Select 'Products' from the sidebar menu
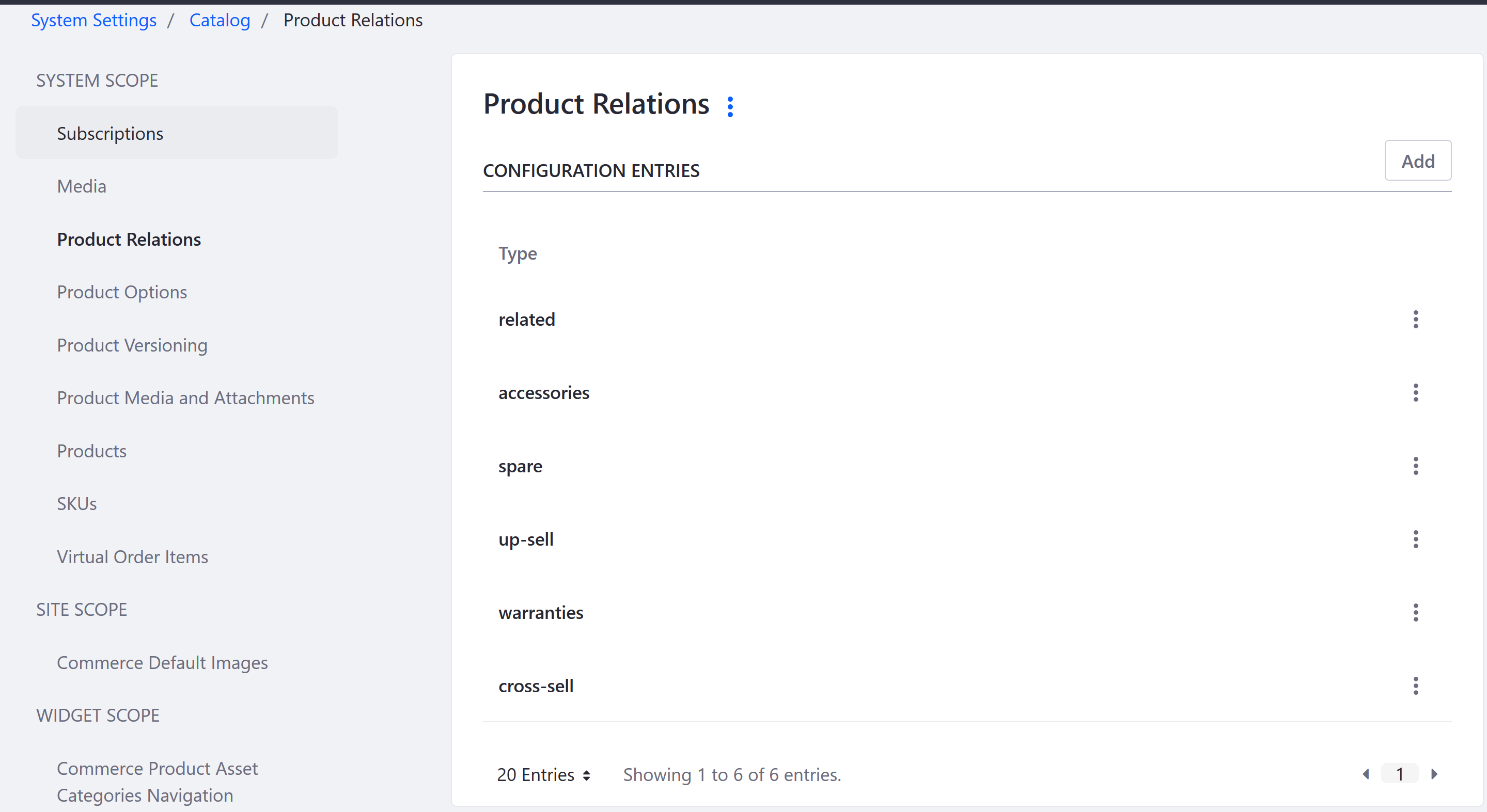 pos(92,450)
